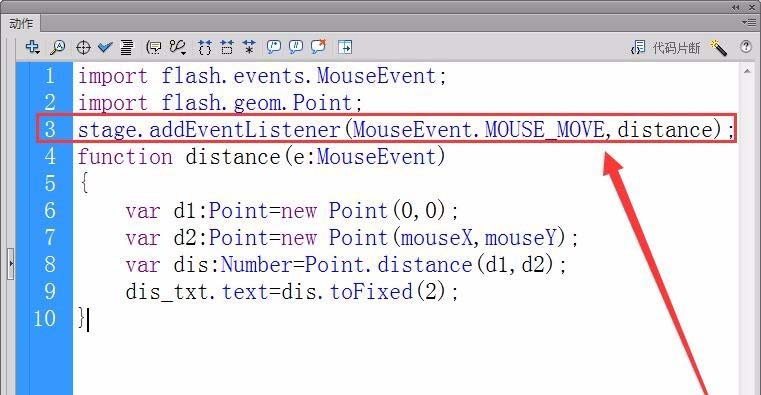
Task: Click line number 9 in the gutter
Action: click(x=50, y=292)
